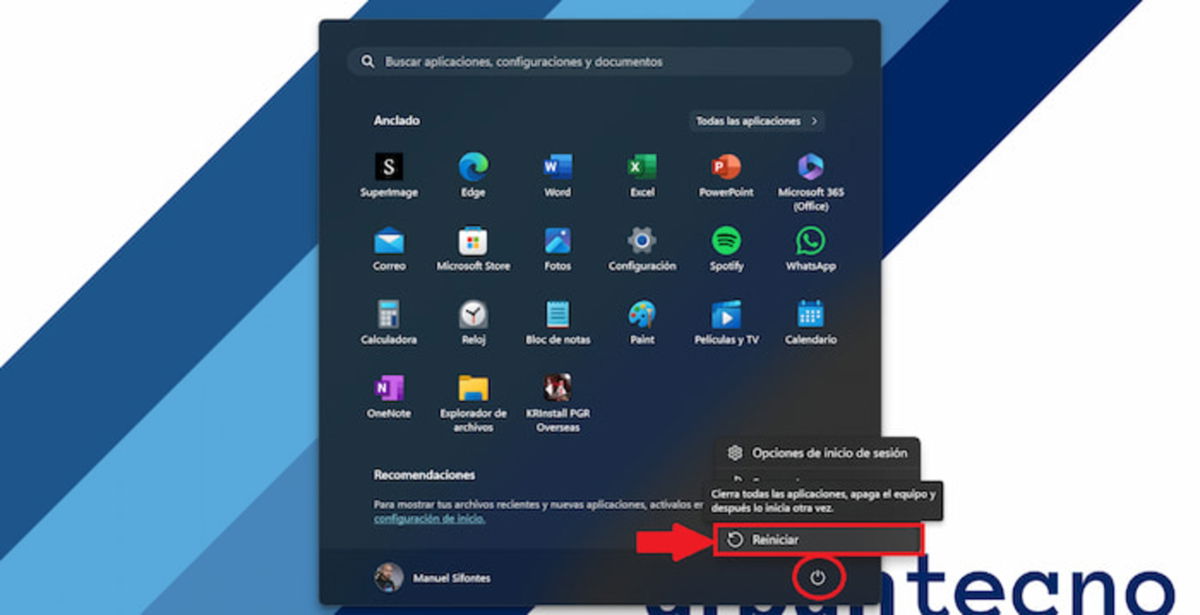Click the Recomendaciones heading
Screen dimensions: 1200x615
click(x=424, y=475)
